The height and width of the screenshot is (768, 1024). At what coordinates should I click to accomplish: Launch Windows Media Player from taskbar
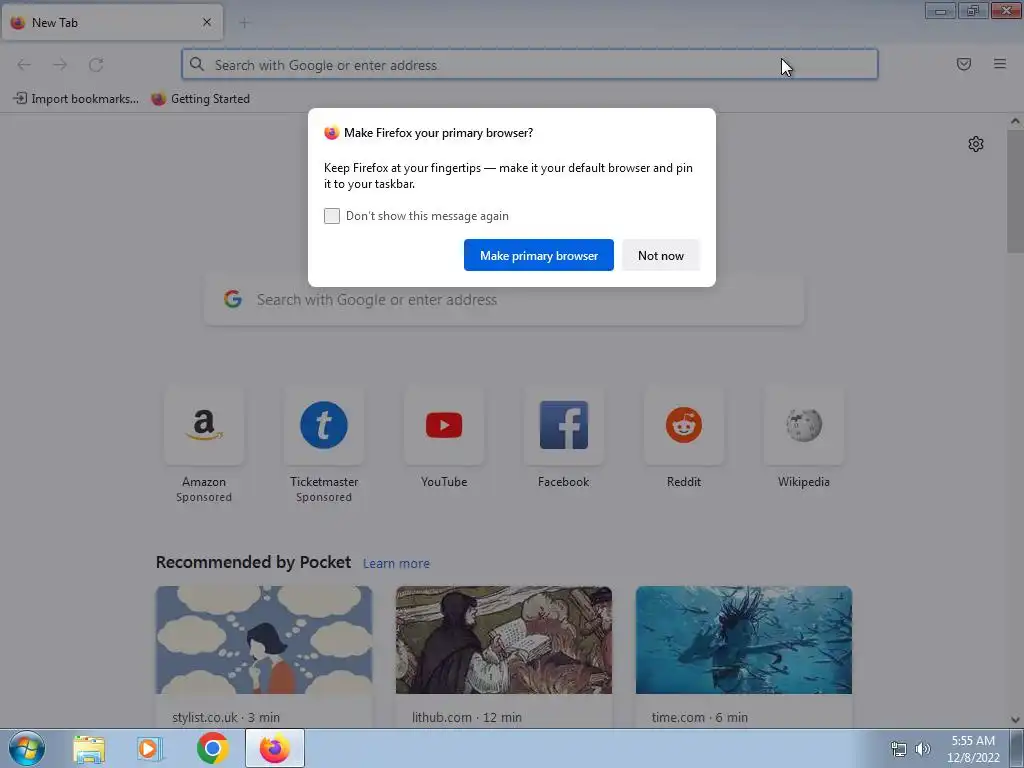(x=150, y=749)
